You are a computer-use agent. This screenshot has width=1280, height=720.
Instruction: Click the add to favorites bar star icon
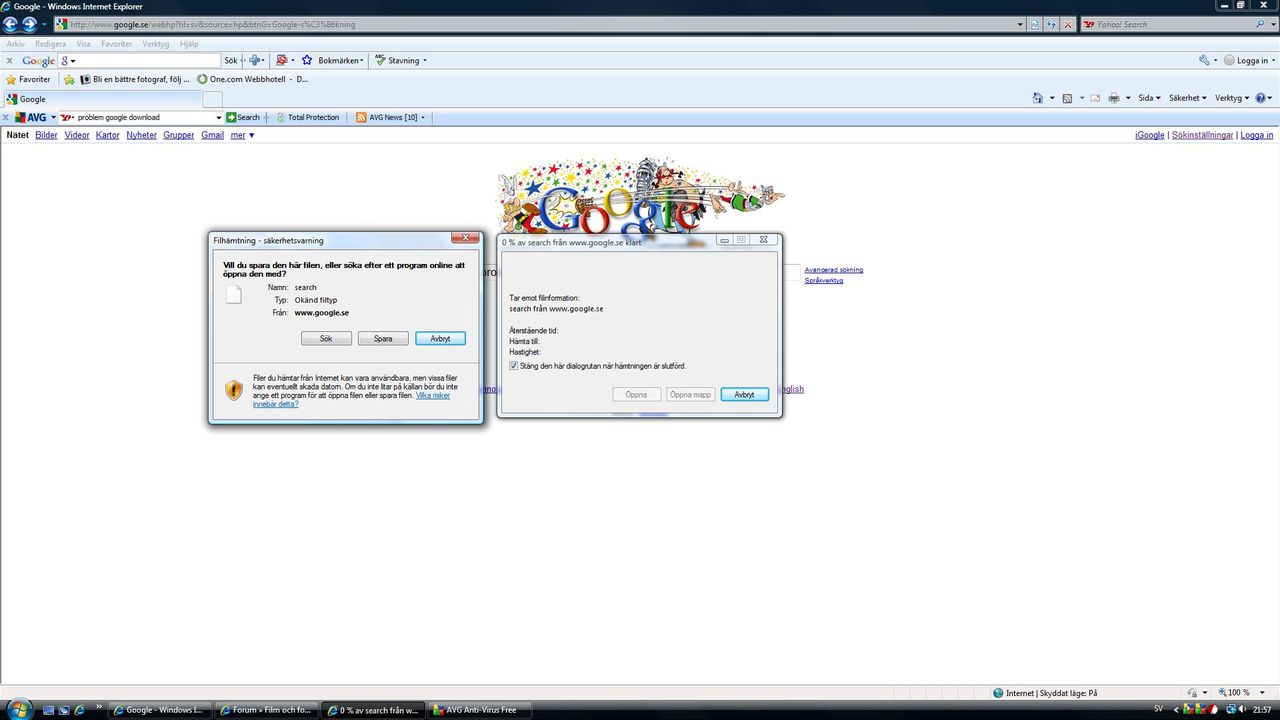(x=70, y=79)
